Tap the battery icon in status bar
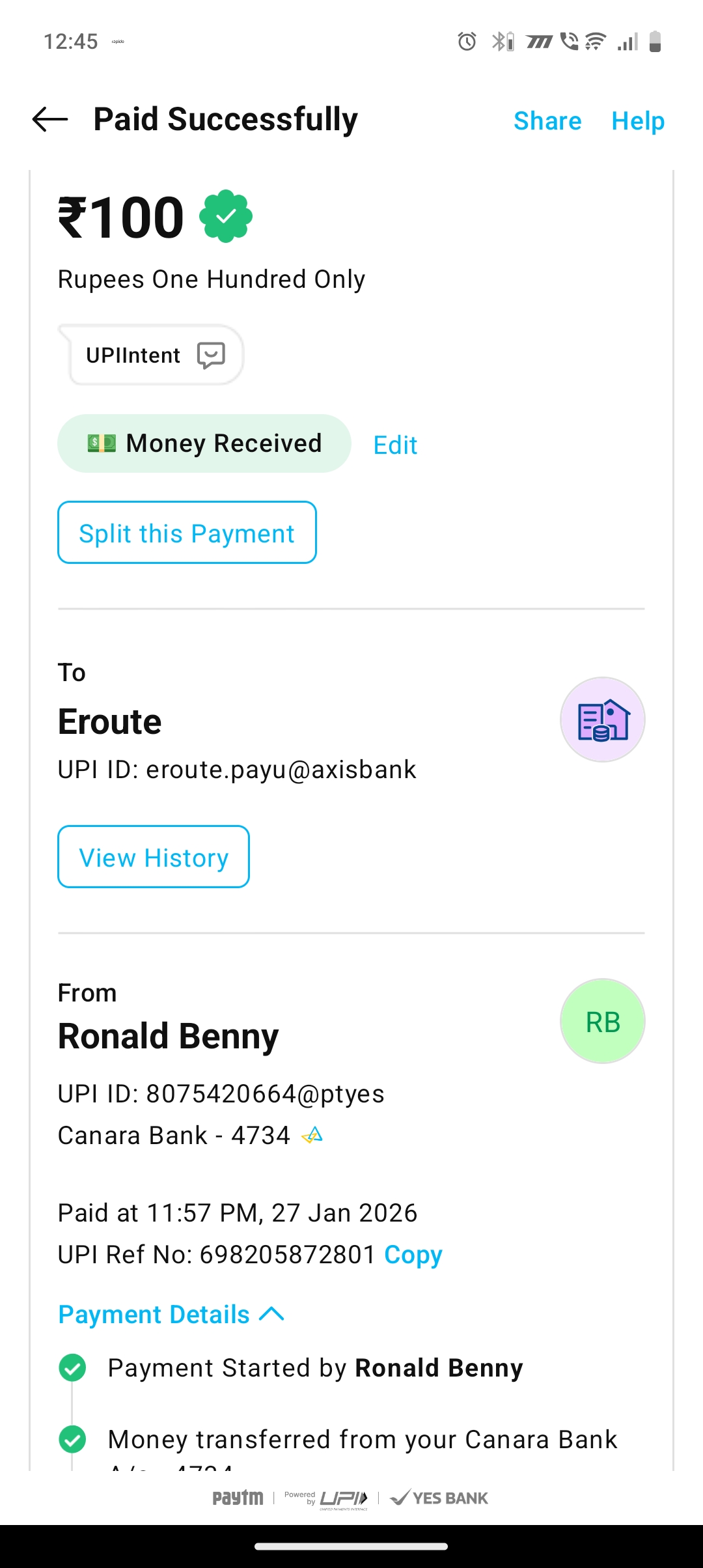 pyautogui.click(x=655, y=42)
